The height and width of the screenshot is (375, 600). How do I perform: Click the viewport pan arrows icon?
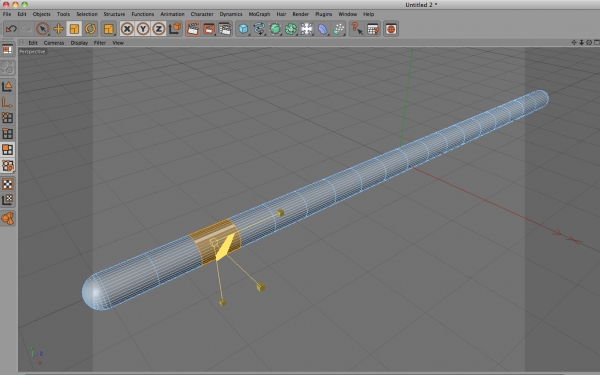(x=574, y=42)
